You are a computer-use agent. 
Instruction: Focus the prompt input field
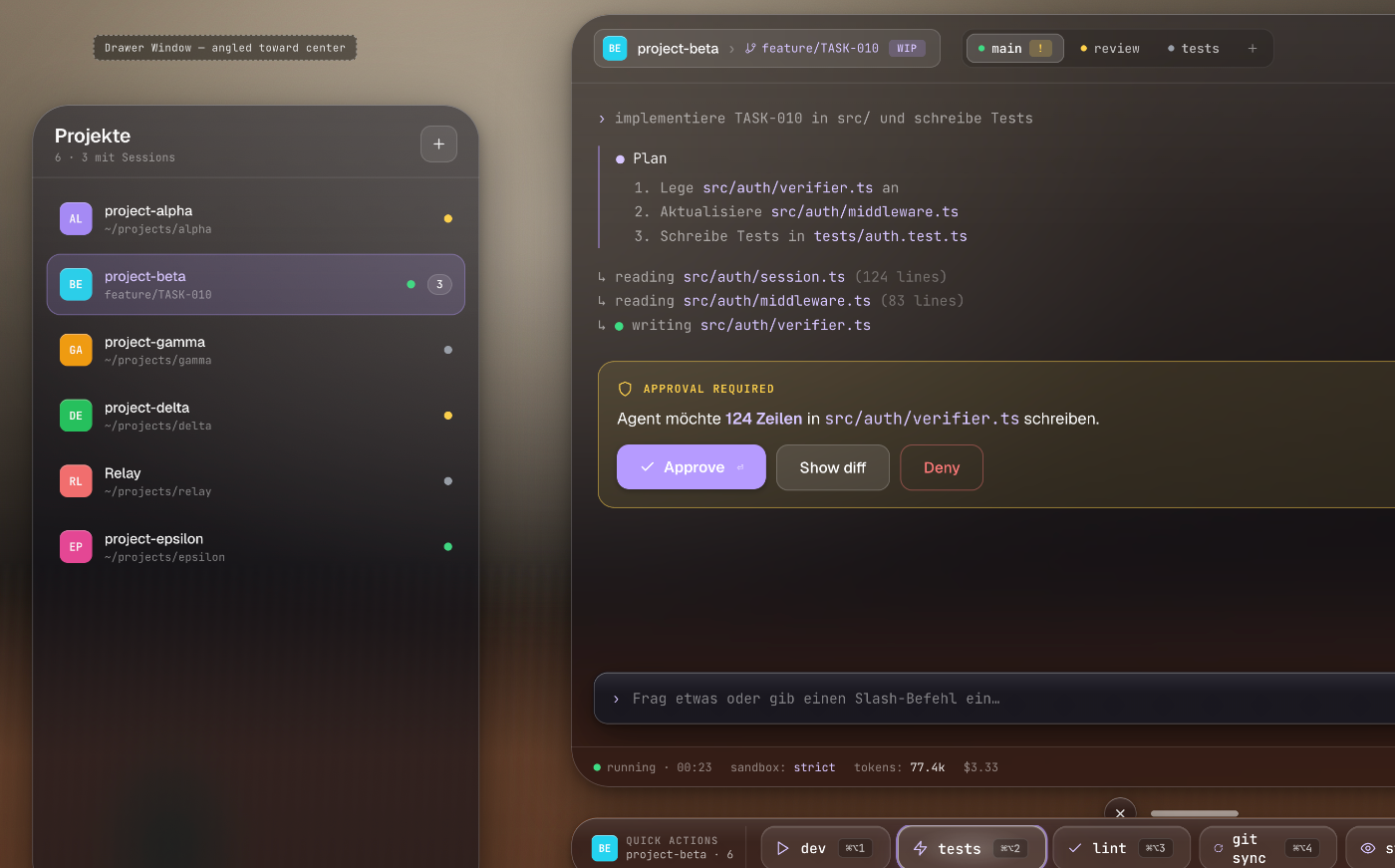[x=996, y=699]
